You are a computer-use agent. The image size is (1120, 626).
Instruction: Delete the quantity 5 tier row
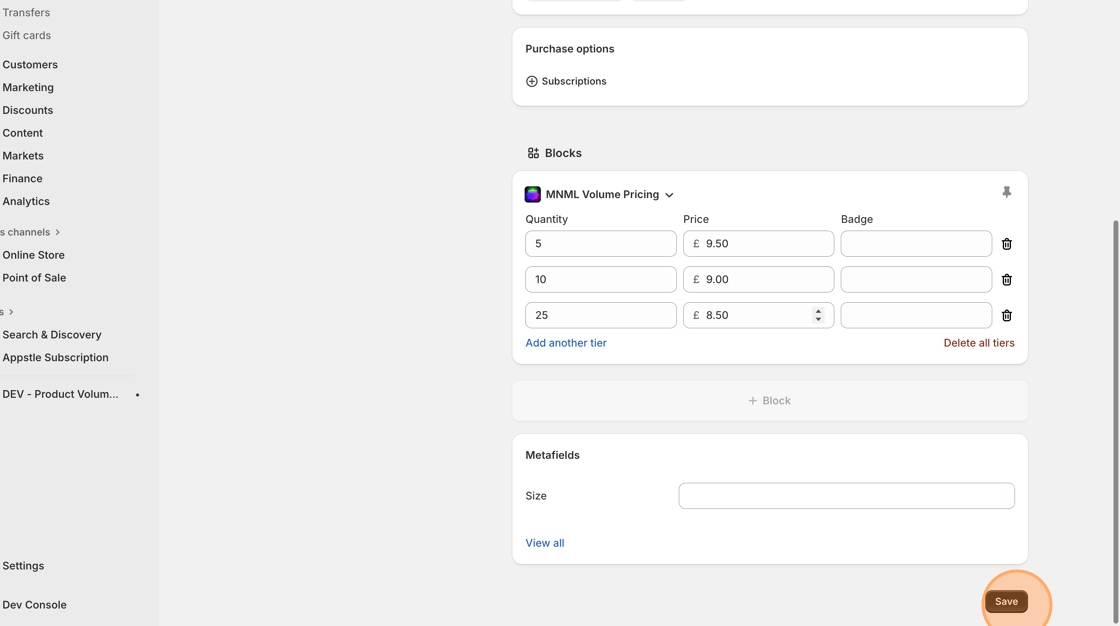(x=1006, y=244)
